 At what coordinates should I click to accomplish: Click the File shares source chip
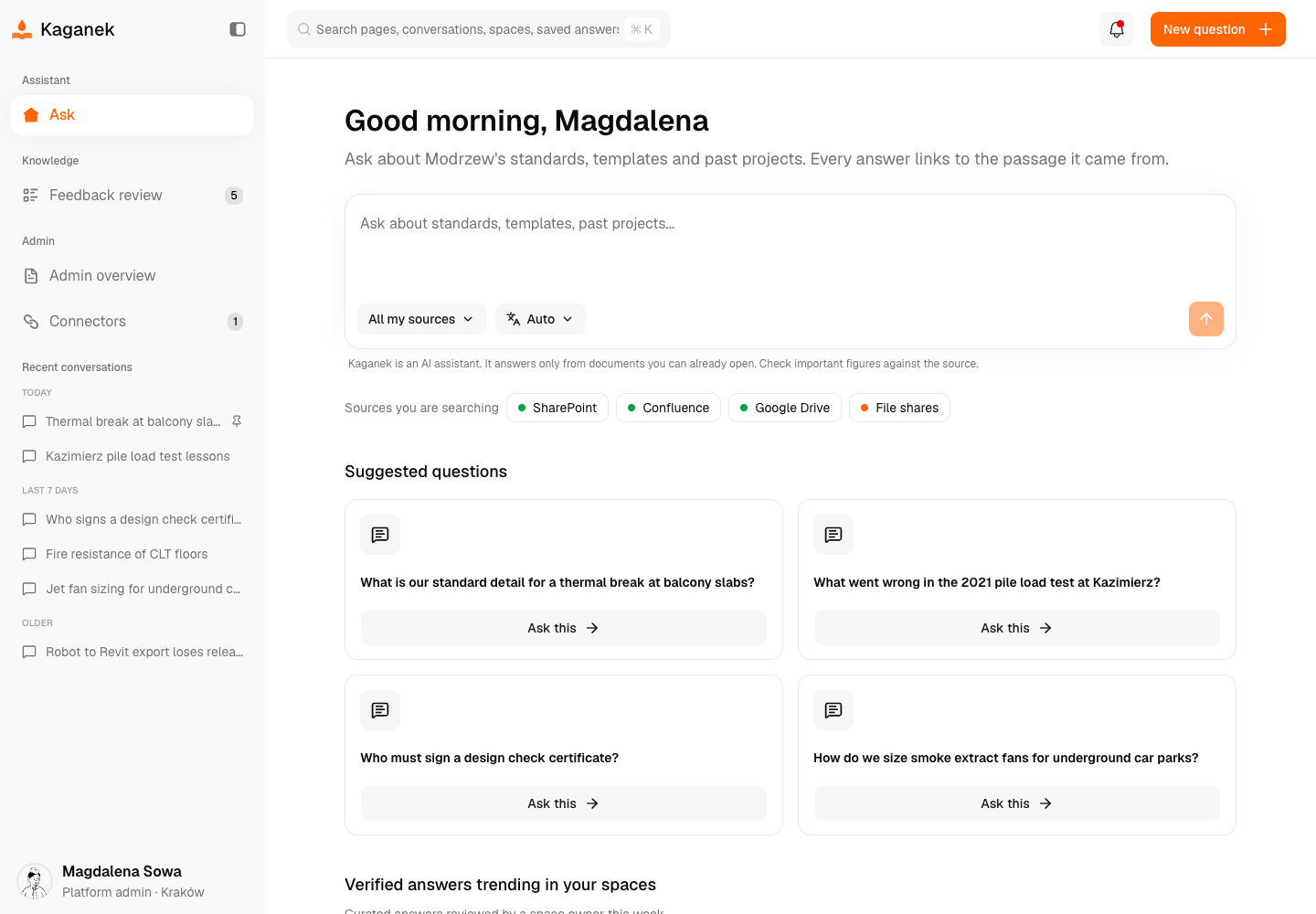pos(899,408)
